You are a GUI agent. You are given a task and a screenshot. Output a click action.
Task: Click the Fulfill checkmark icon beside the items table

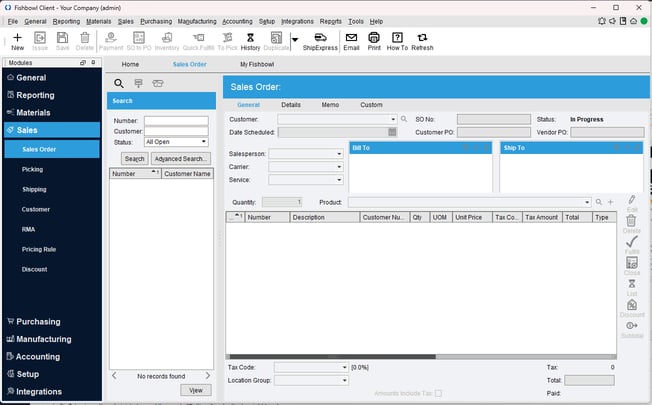632,242
